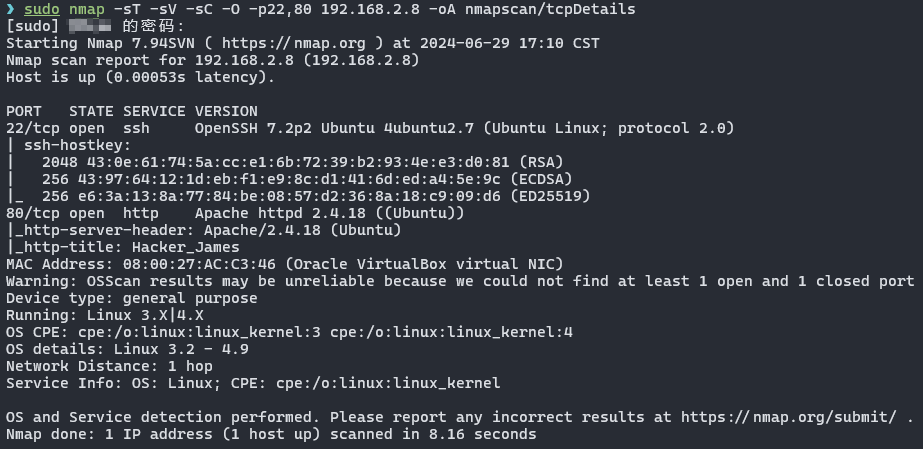
Task: Click the underlined sudo command word
Action: (x=42, y=10)
